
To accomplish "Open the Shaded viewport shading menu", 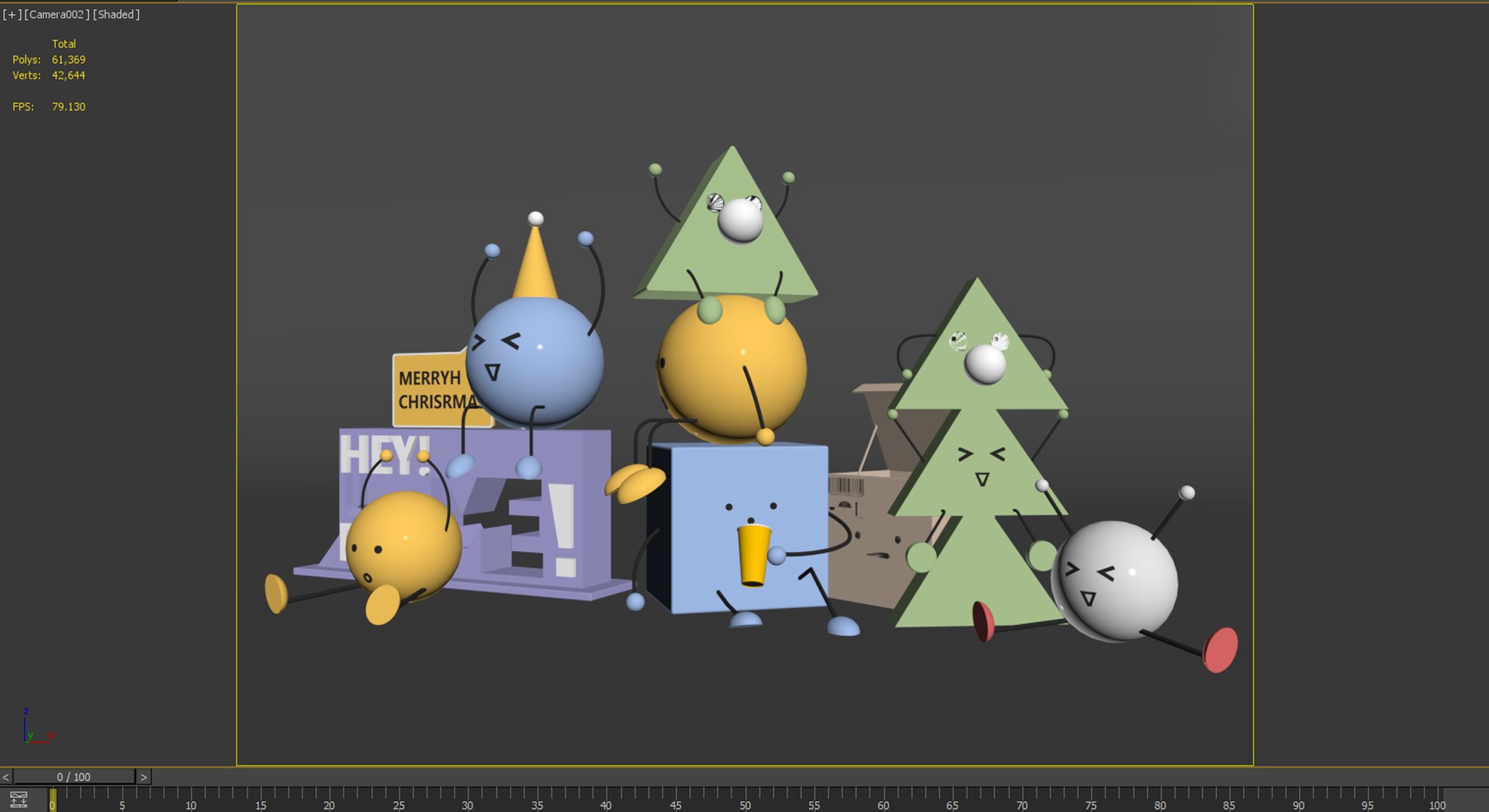I will pos(116,14).
